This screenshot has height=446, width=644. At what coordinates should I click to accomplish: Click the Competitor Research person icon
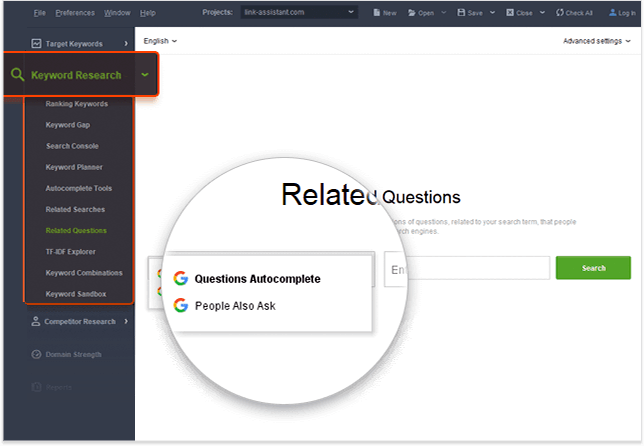pyautogui.click(x=36, y=321)
